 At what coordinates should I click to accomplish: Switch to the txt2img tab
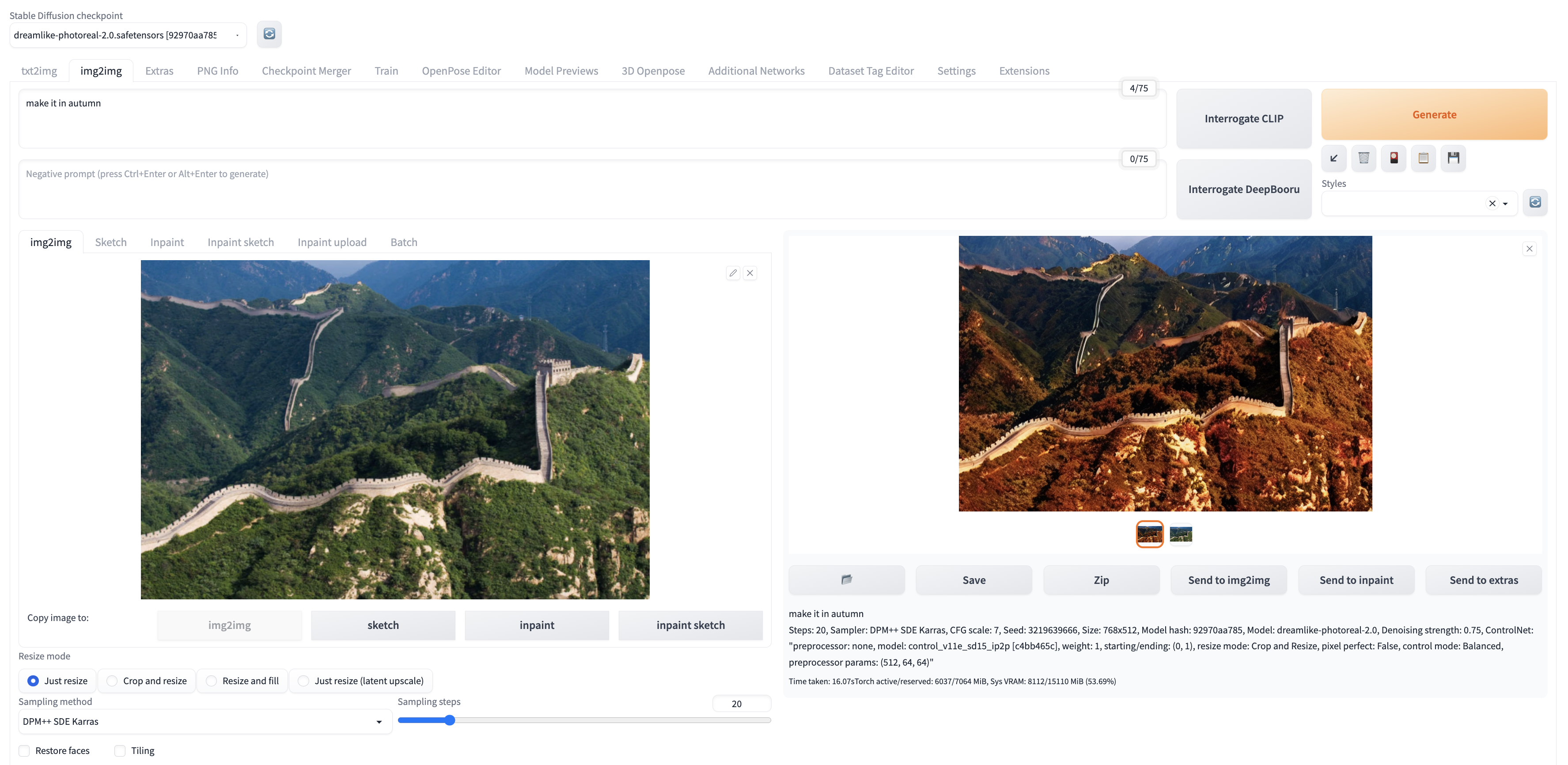pos(39,71)
